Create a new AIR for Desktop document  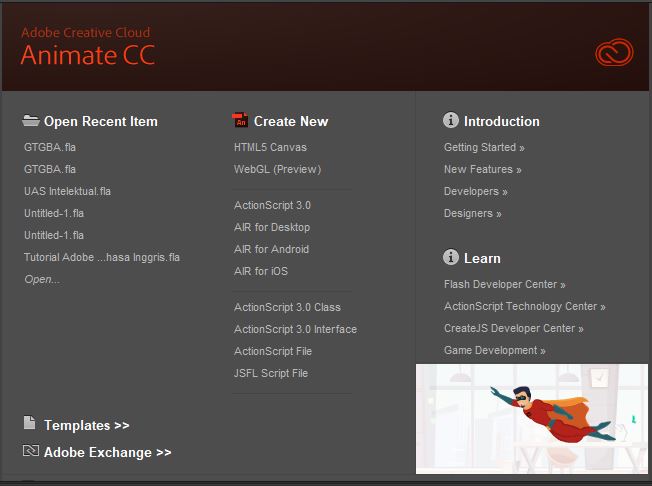tap(272, 227)
